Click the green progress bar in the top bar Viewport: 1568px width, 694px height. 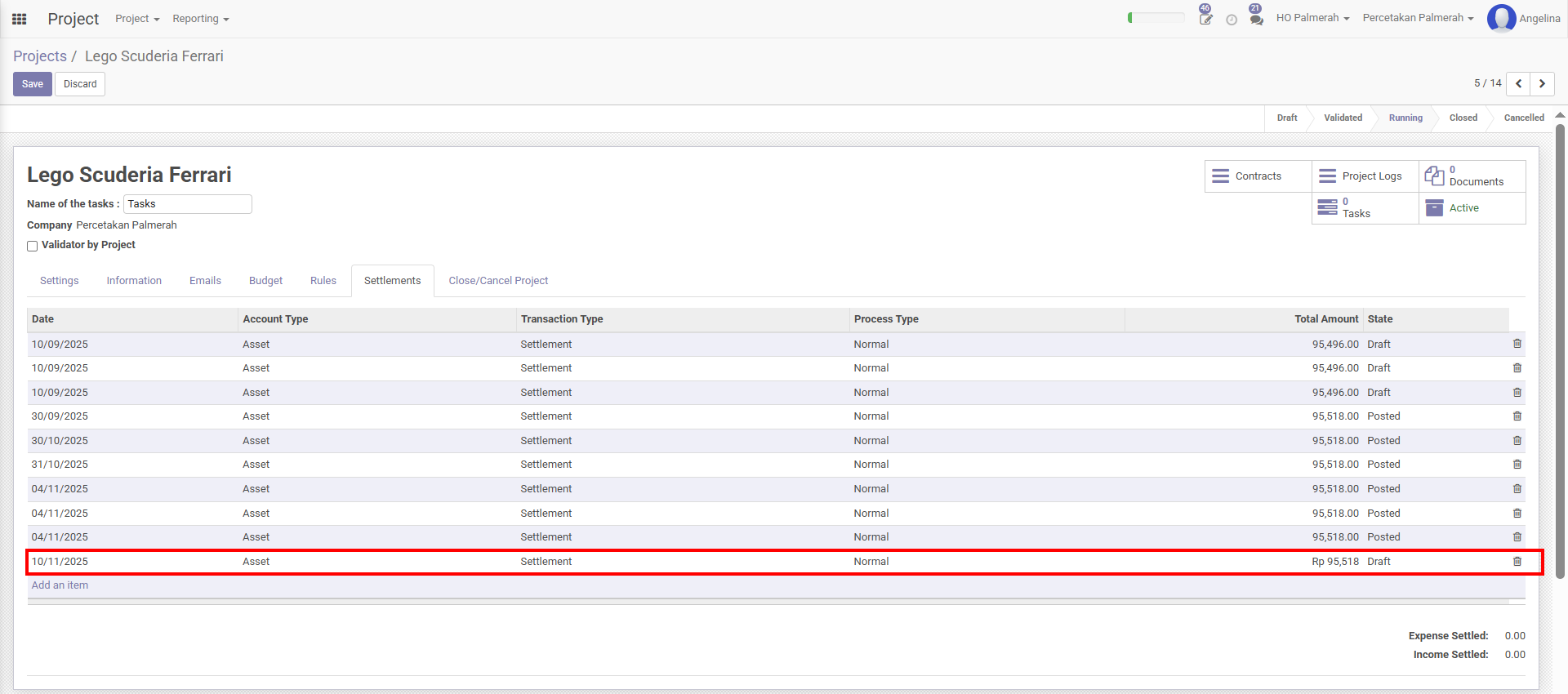pos(1156,18)
